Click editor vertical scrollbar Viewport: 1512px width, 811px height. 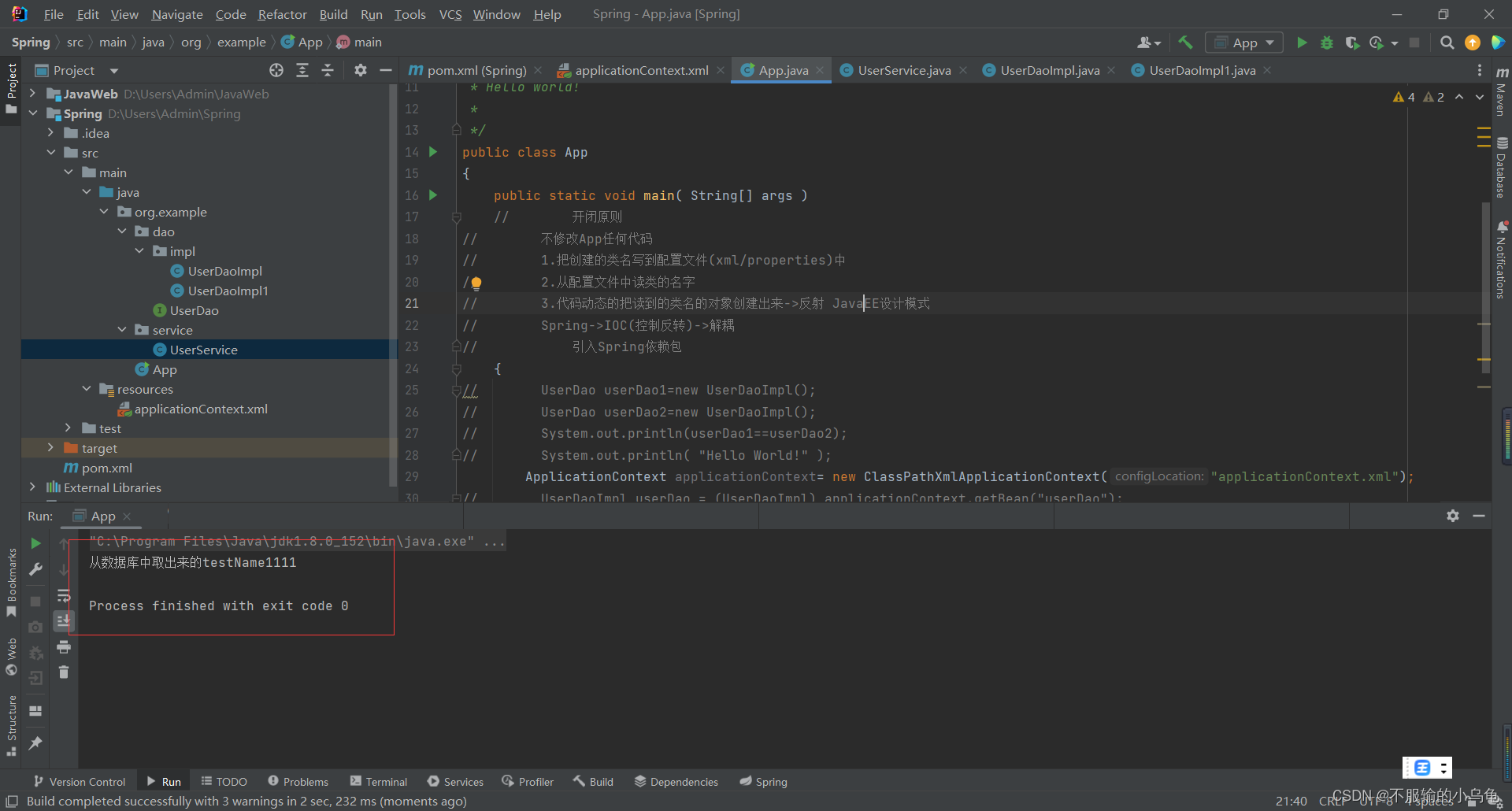tap(1485, 287)
